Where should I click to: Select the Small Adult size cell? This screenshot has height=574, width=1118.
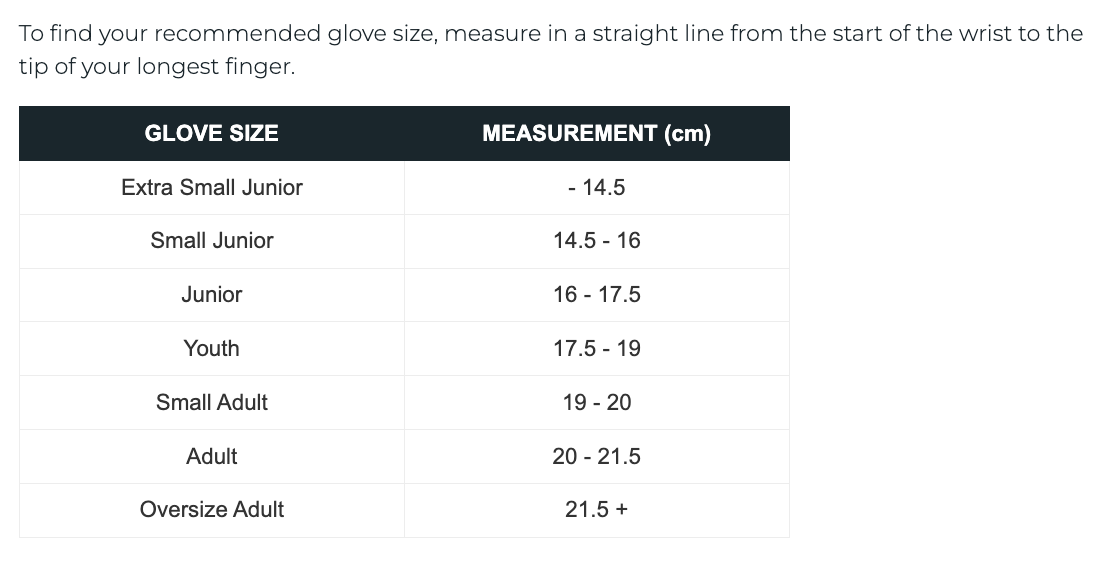(x=211, y=403)
